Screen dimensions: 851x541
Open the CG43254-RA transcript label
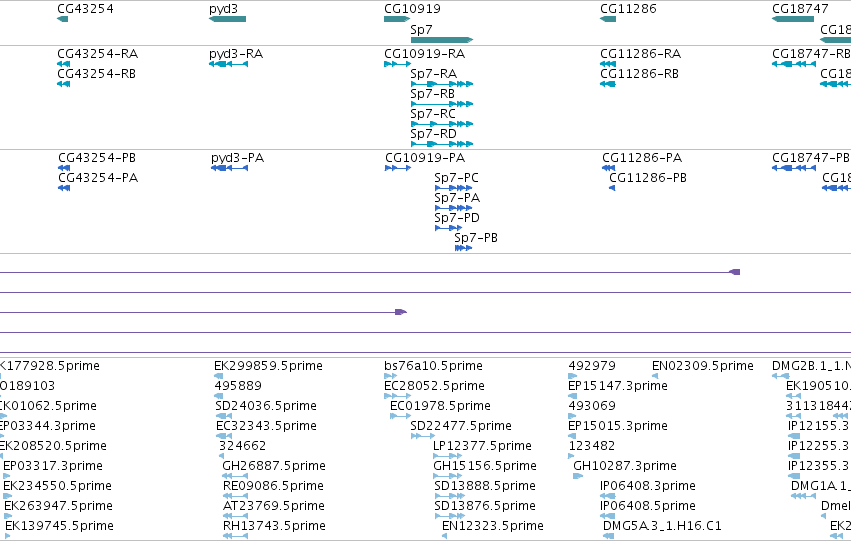[98, 54]
